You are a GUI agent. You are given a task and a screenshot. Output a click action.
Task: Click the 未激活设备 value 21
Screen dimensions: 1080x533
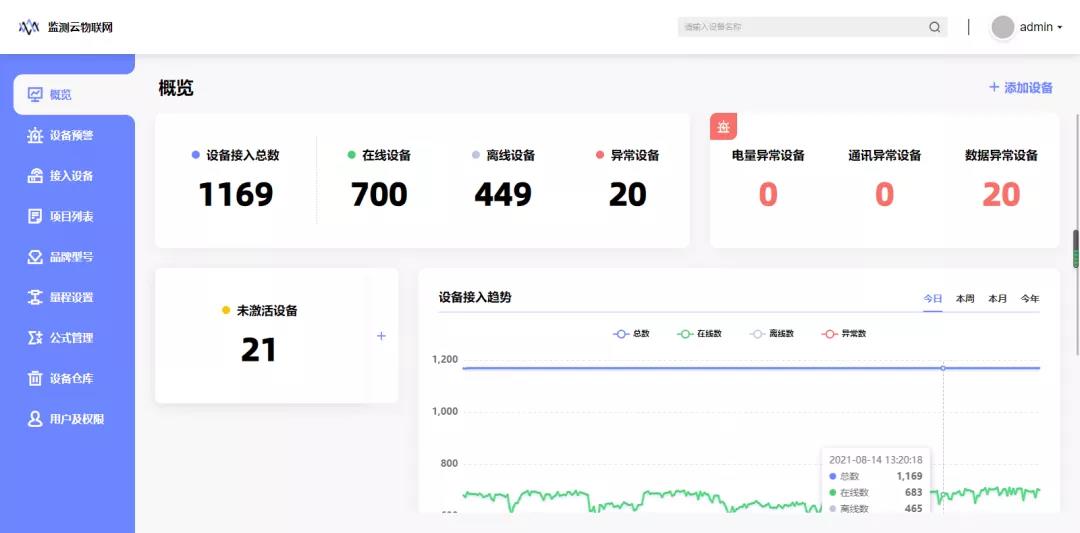(x=258, y=350)
